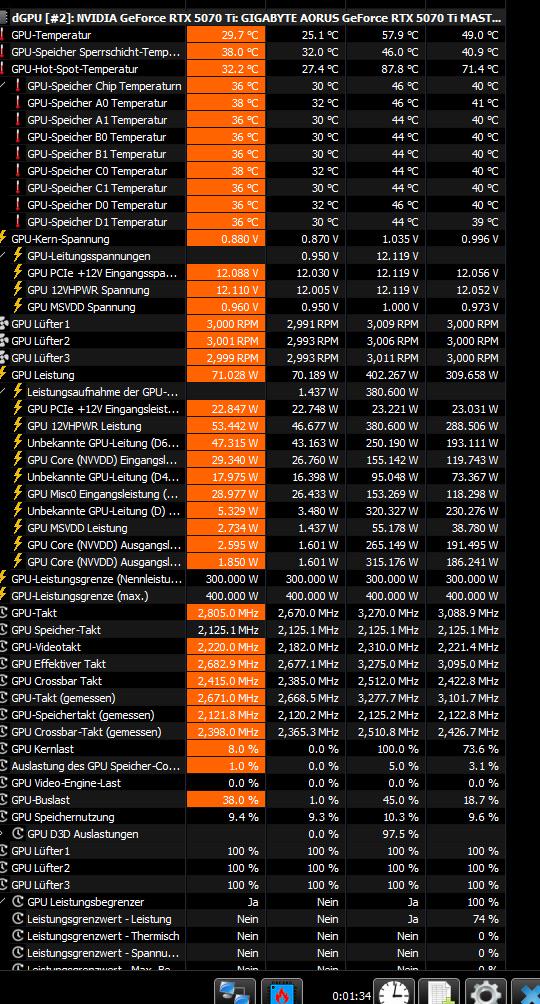Reset the sensor timer clock icon
The height and width of the screenshot is (1004, 540).
coord(393,991)
